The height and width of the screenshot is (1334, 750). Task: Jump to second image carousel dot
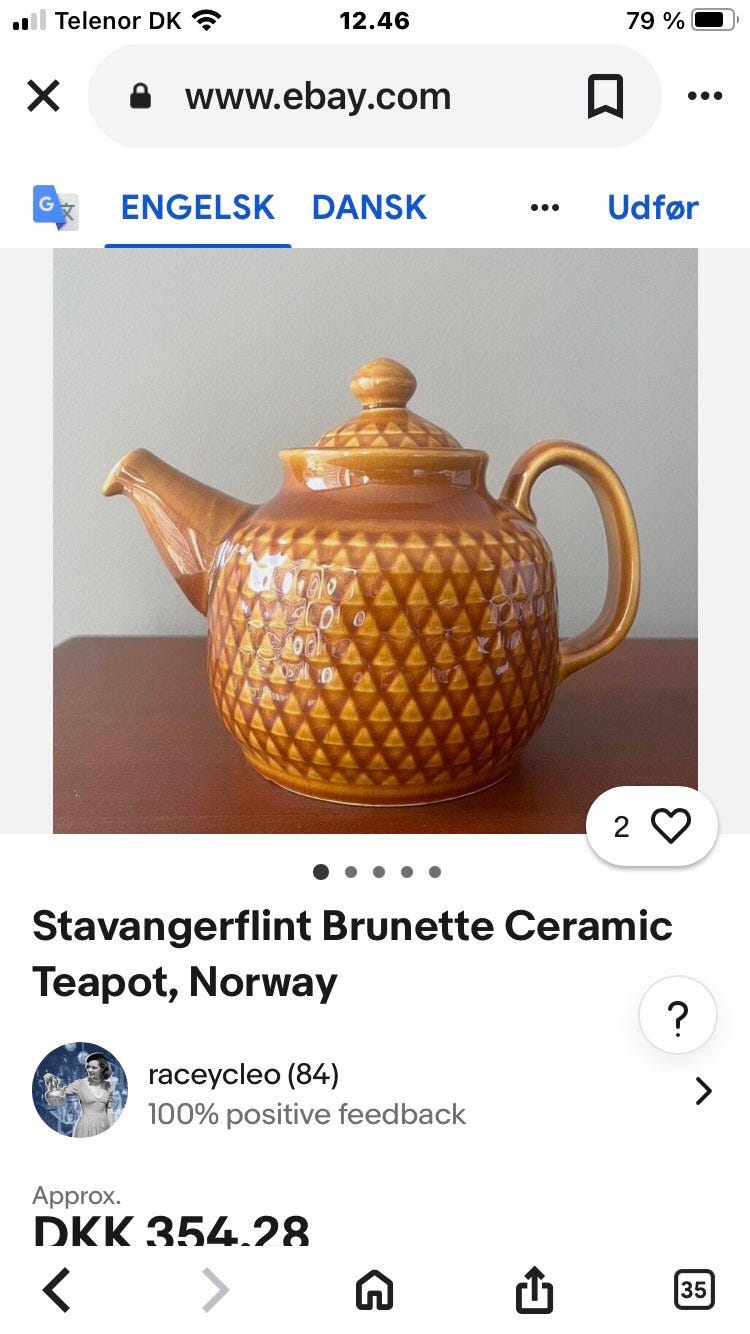point(351,872)
